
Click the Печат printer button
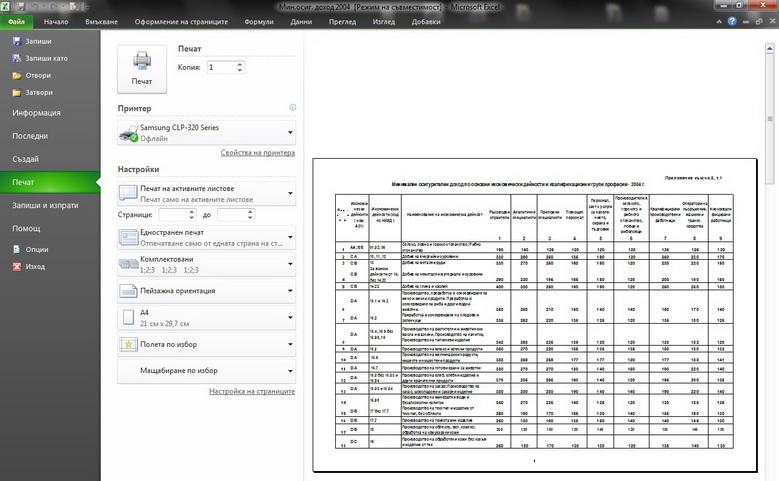pos(142,69)
